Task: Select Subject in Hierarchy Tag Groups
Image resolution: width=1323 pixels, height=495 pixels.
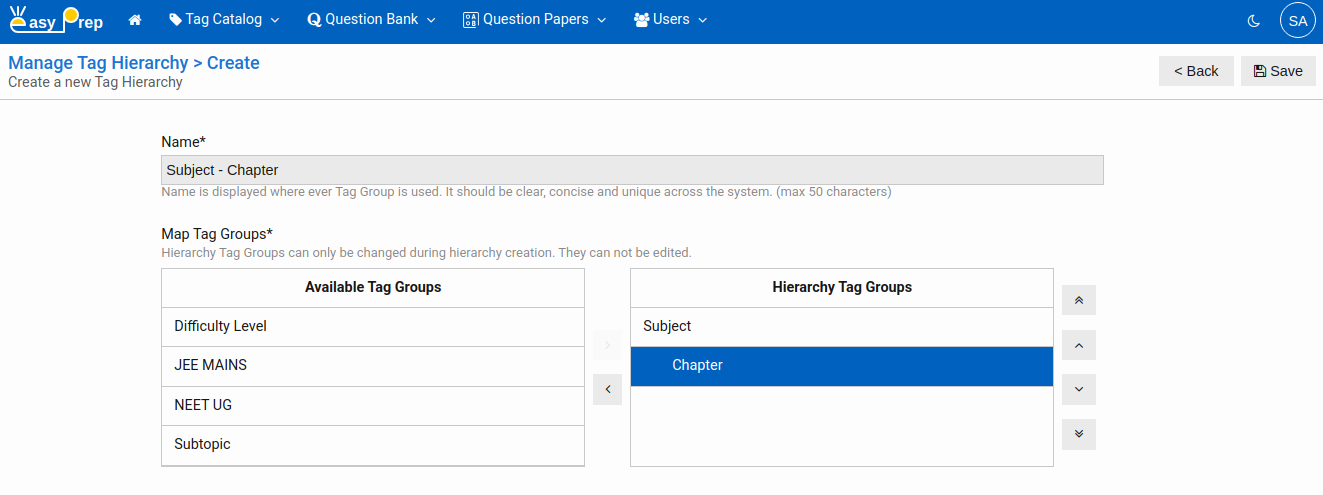Action: (842, 327)
